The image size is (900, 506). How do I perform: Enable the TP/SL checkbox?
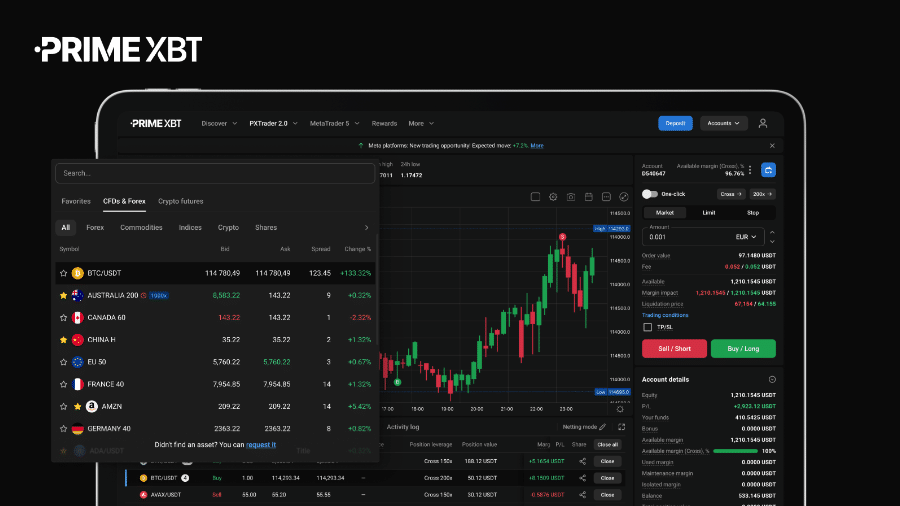tap(647, 327)
